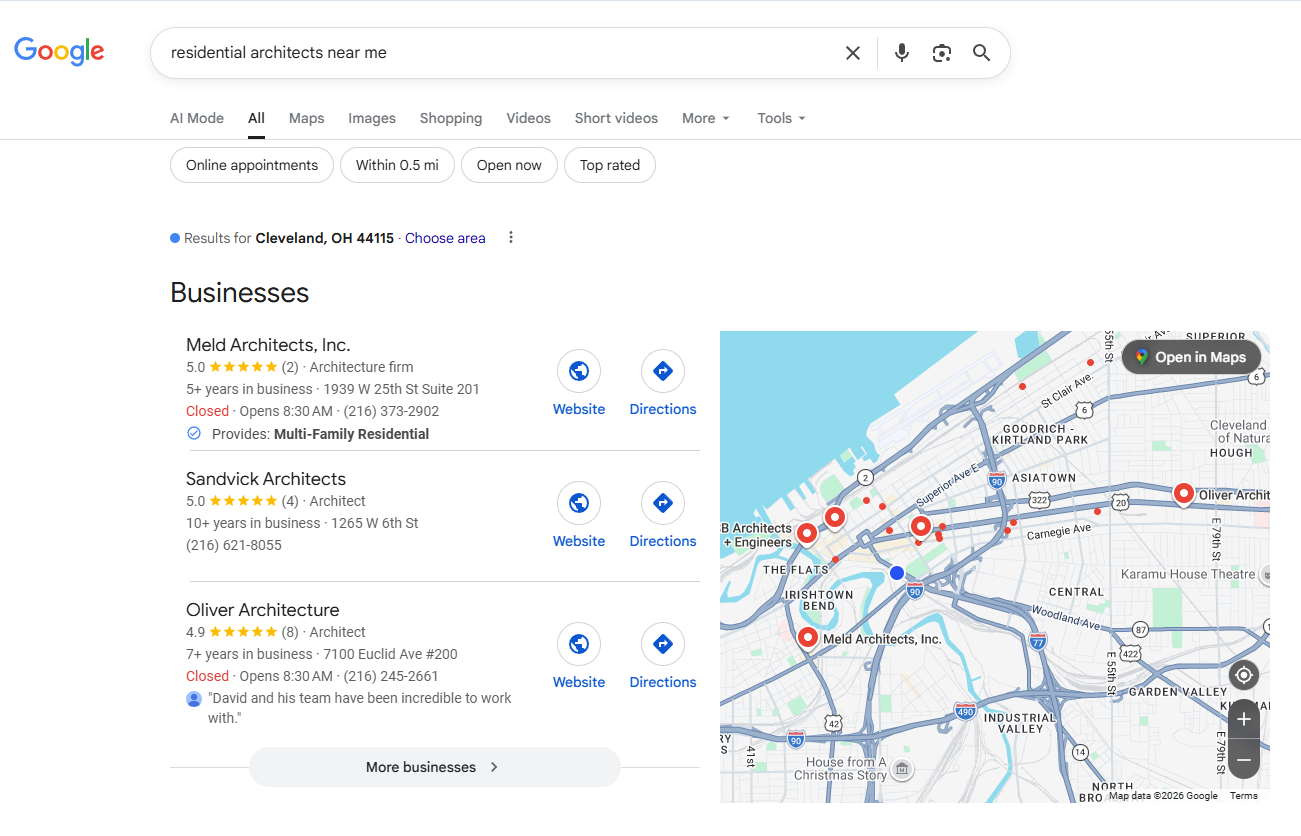Start voice search with microphone icon
Screen dimensions: 1301x836
(x=901, y=53)
